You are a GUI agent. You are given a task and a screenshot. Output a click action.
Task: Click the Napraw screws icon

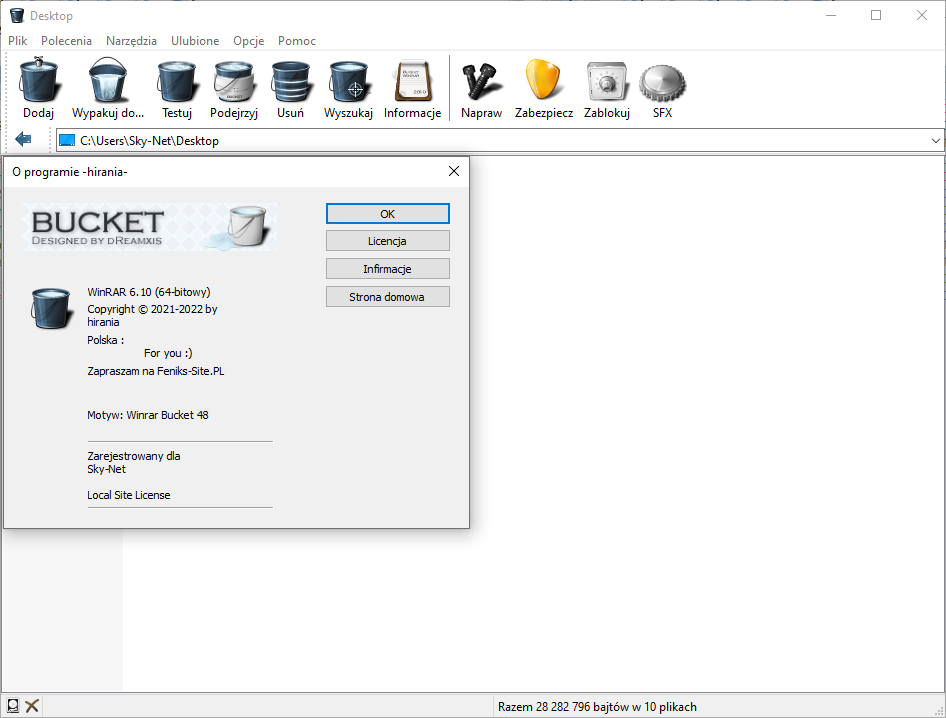pos(481,80)
